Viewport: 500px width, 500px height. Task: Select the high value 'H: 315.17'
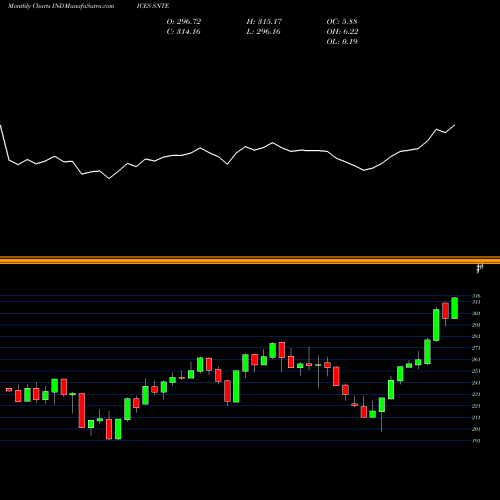(264, 22)
